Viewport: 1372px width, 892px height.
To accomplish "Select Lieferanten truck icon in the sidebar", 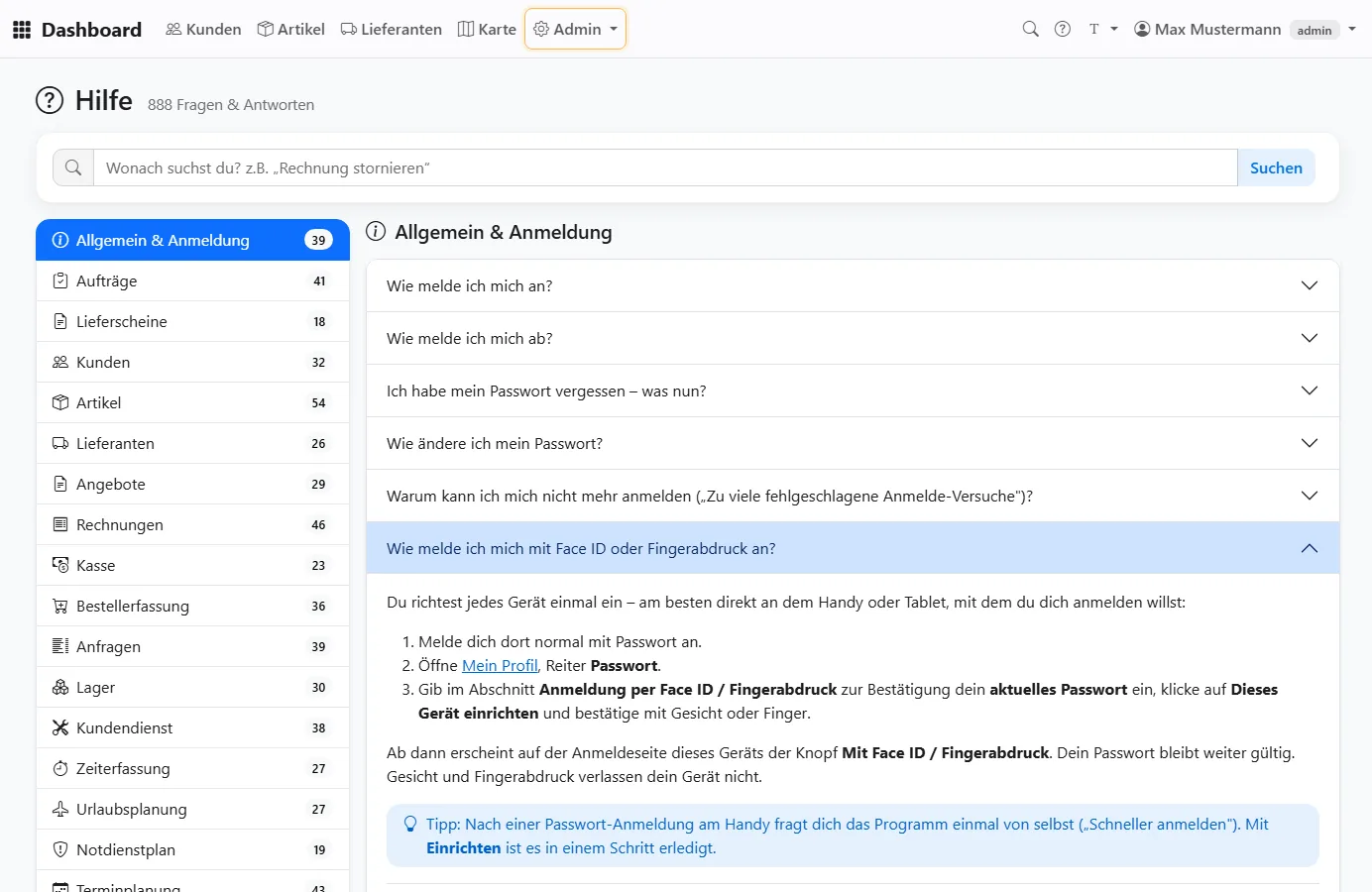I will tap(60, 444).
